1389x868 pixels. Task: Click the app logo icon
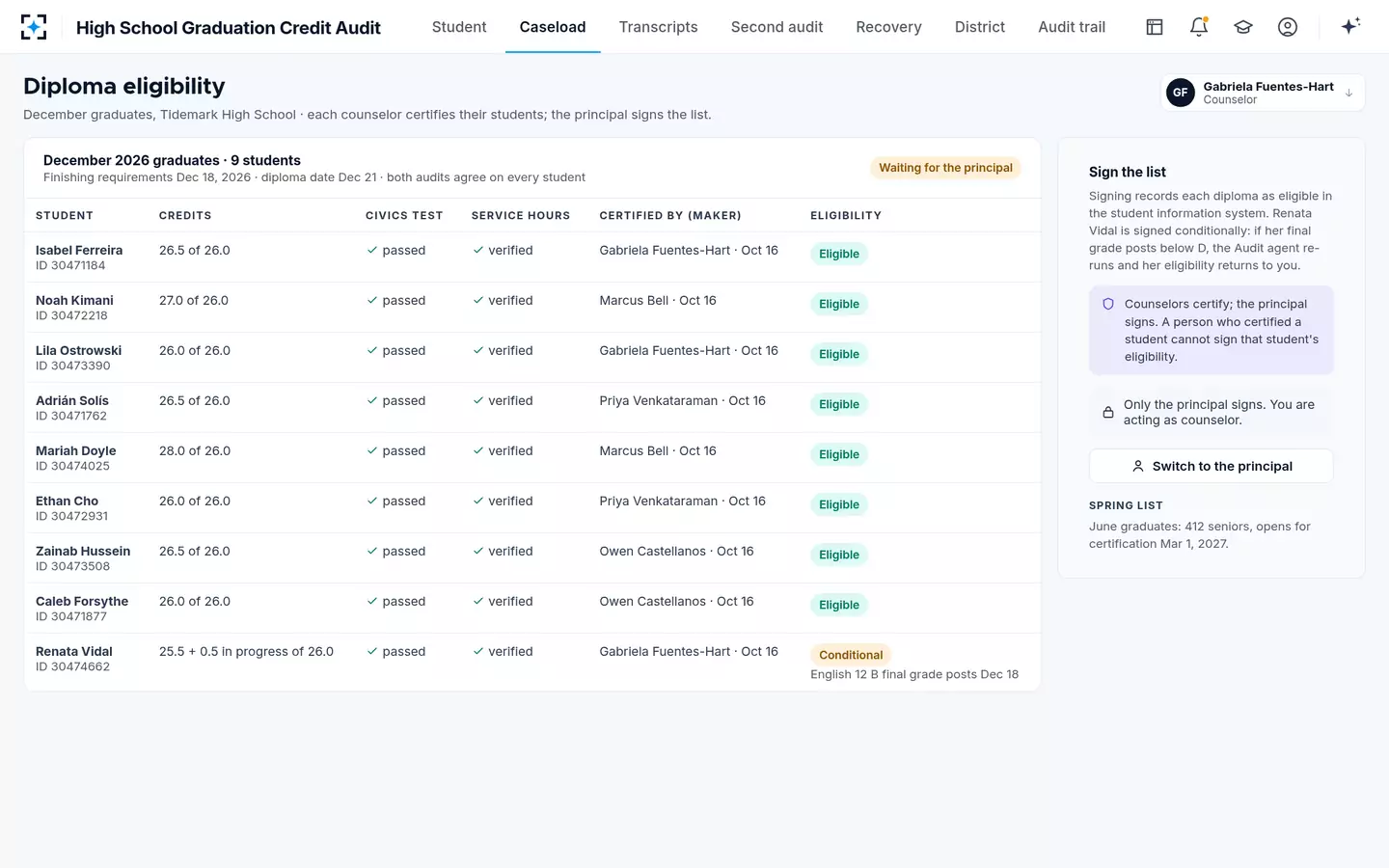coord(34,27)
